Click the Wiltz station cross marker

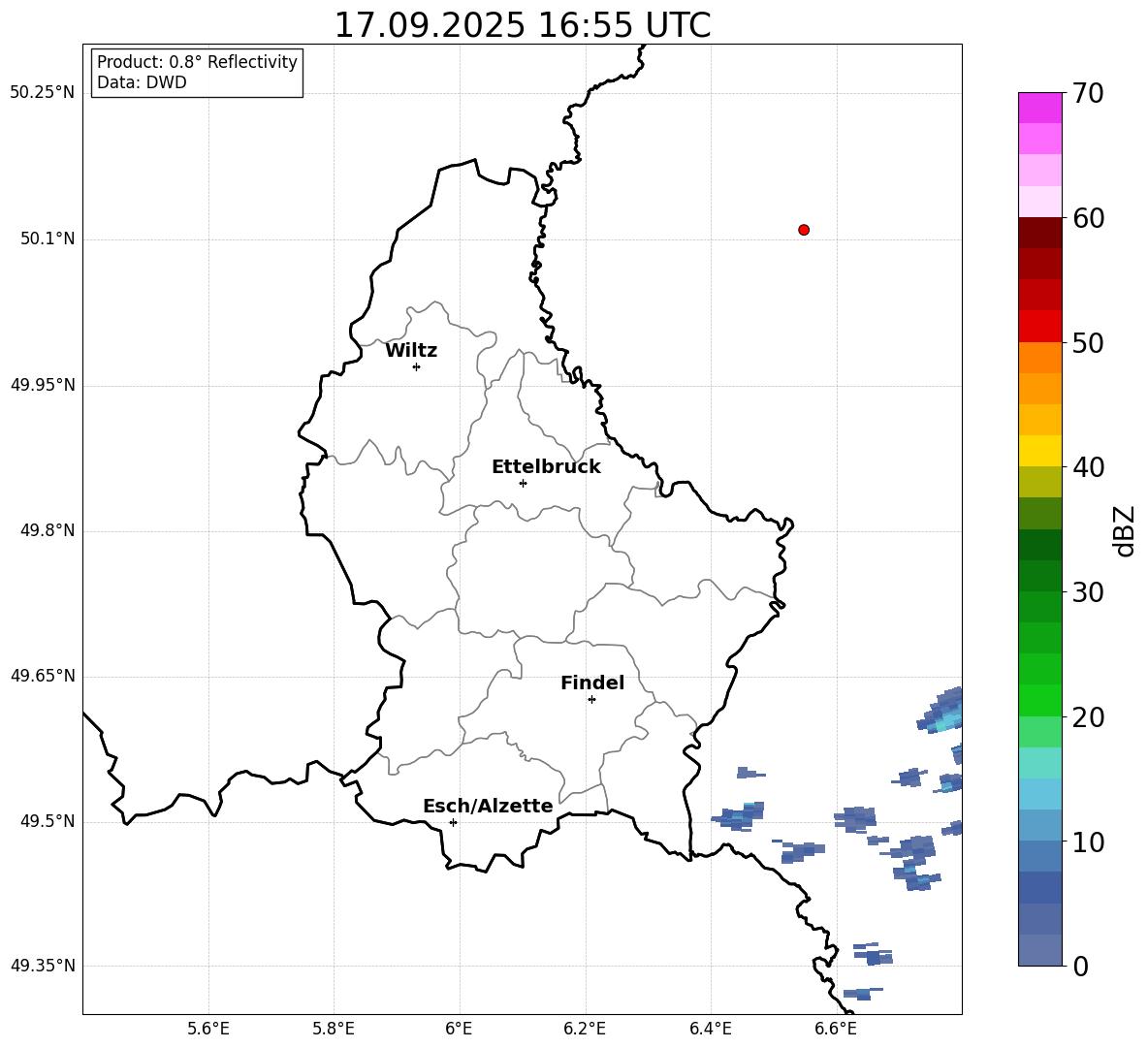tap(417, 366)
